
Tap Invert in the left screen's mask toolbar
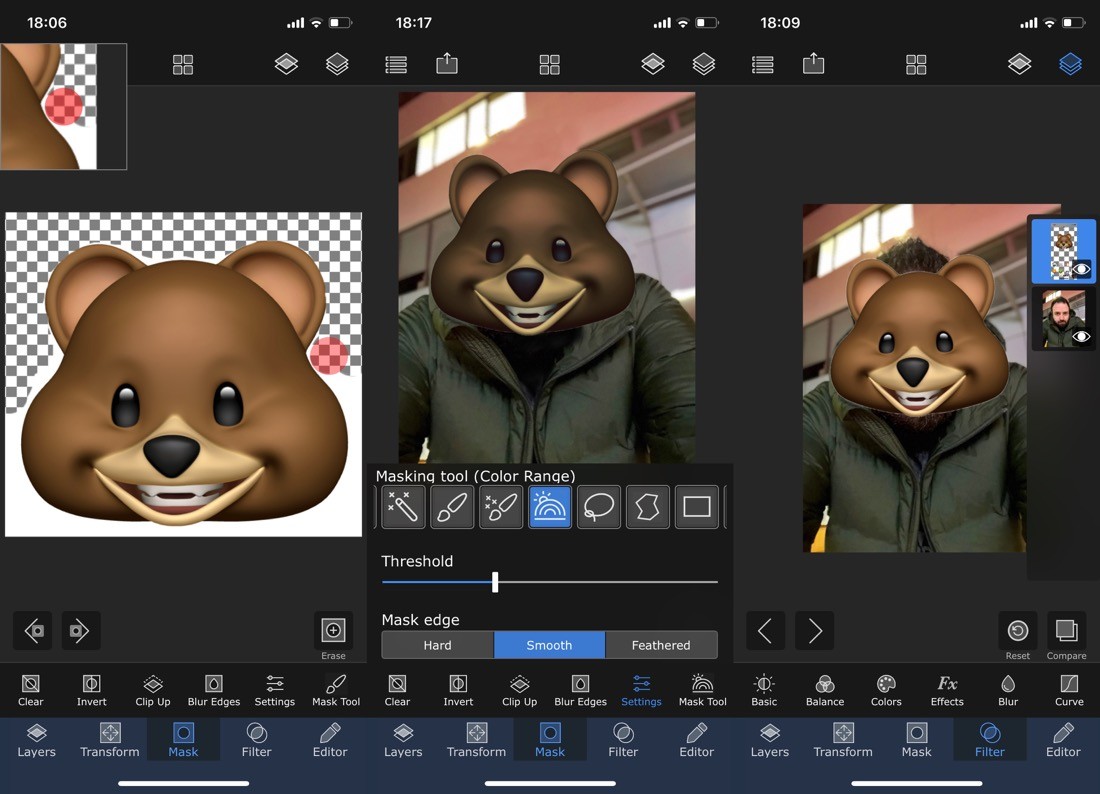[x=91, y=690]
